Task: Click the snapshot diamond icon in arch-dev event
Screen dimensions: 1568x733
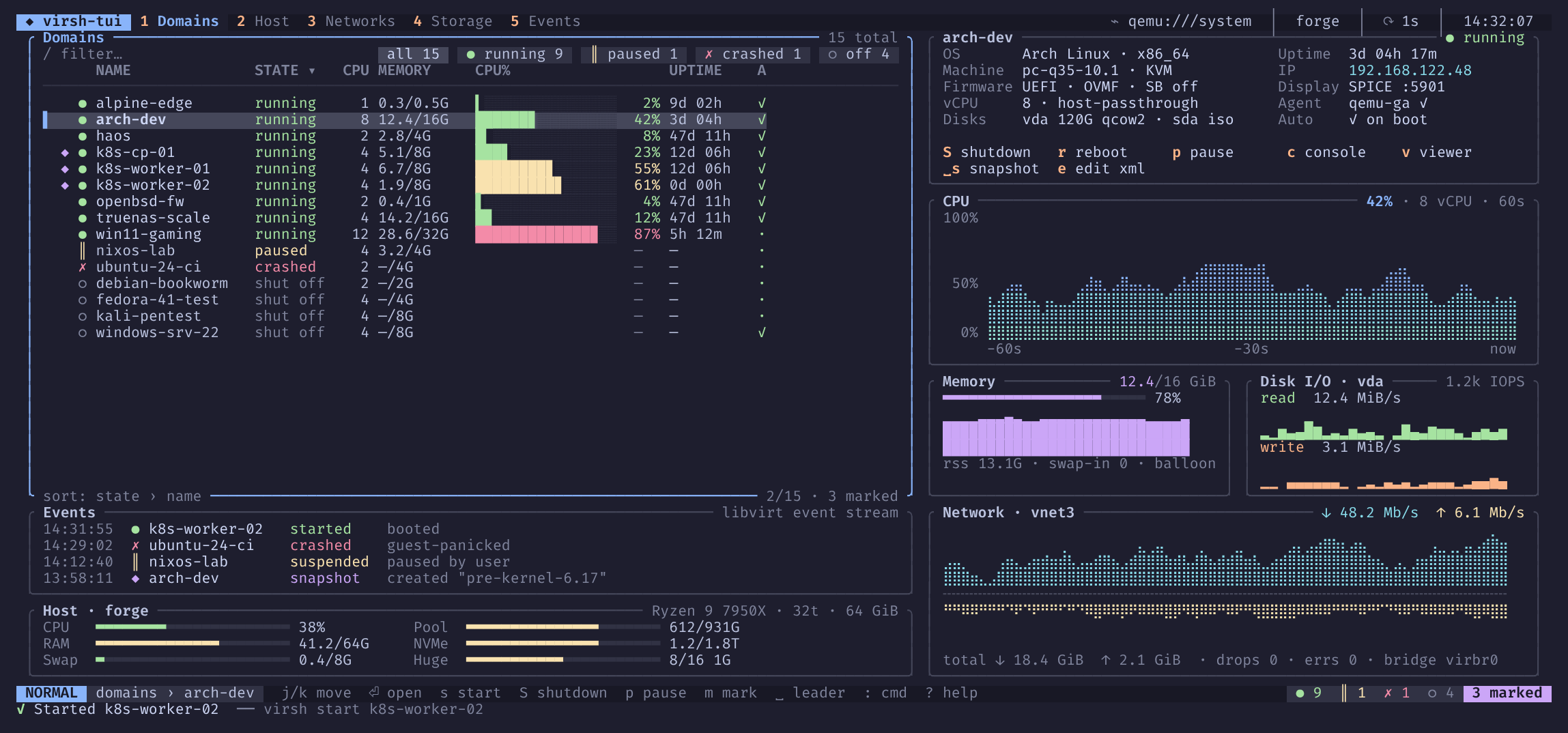Action: point(135,578)
